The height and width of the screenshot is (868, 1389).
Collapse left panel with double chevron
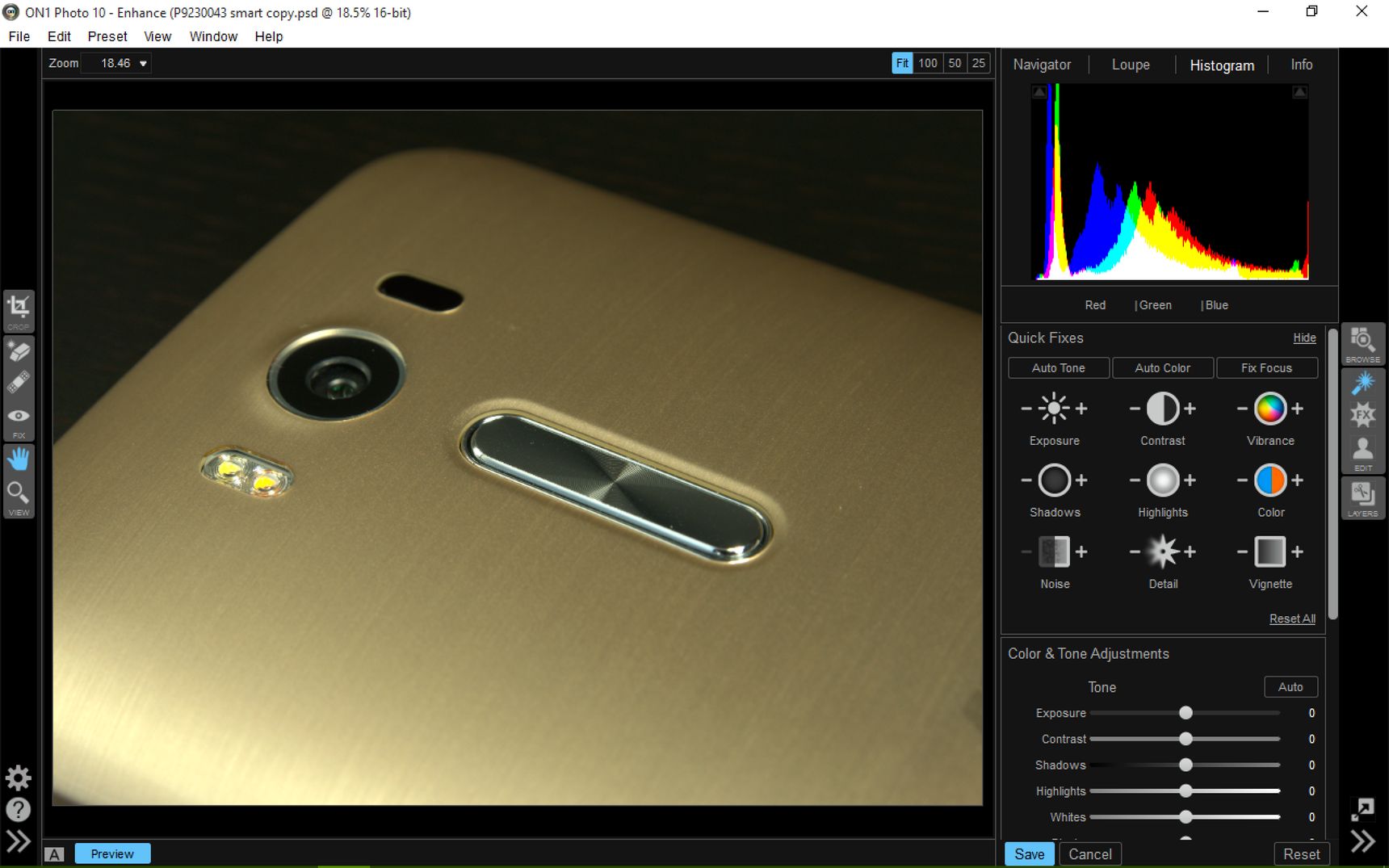pos(19,841)
